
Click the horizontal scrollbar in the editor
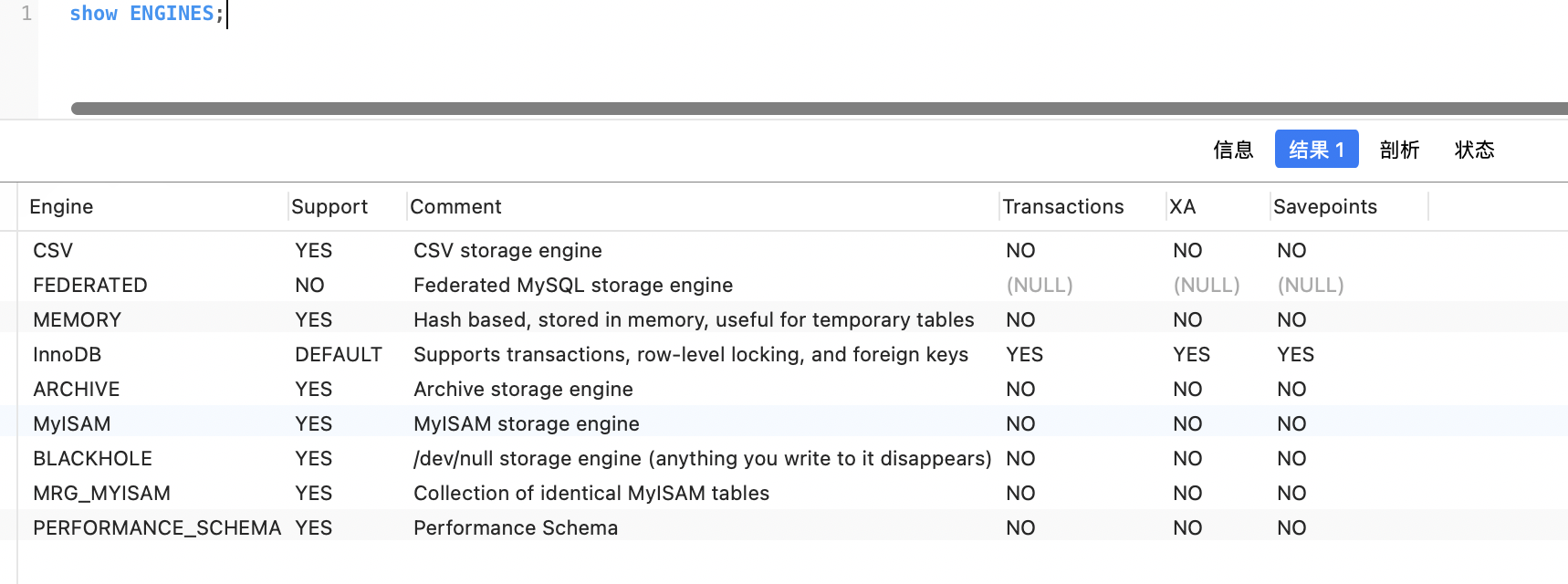pos(820,109)
